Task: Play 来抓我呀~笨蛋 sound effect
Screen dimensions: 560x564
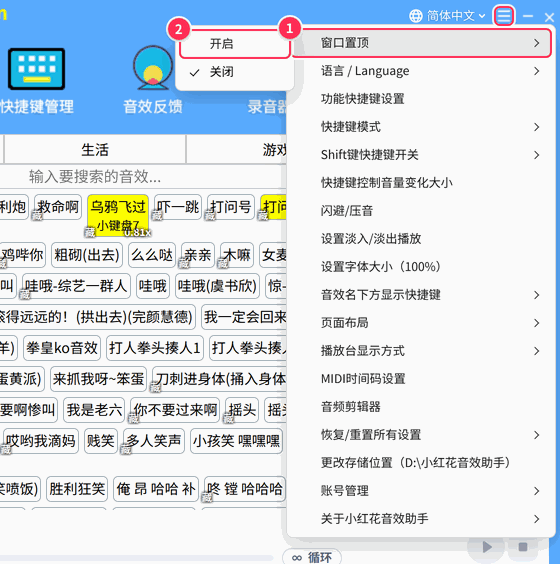Action: click(98, 379)
